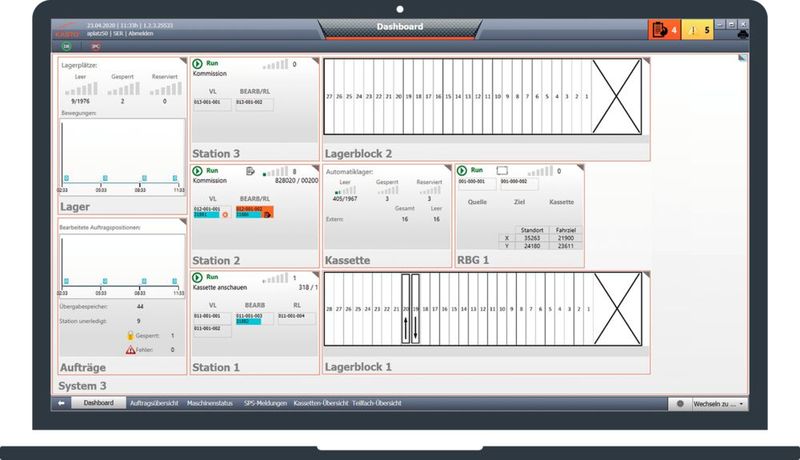Click the 11:33 marker on the Bewegungen chart
The width and height of the screenshot is (800, 460).
click(x=175, y=178)
